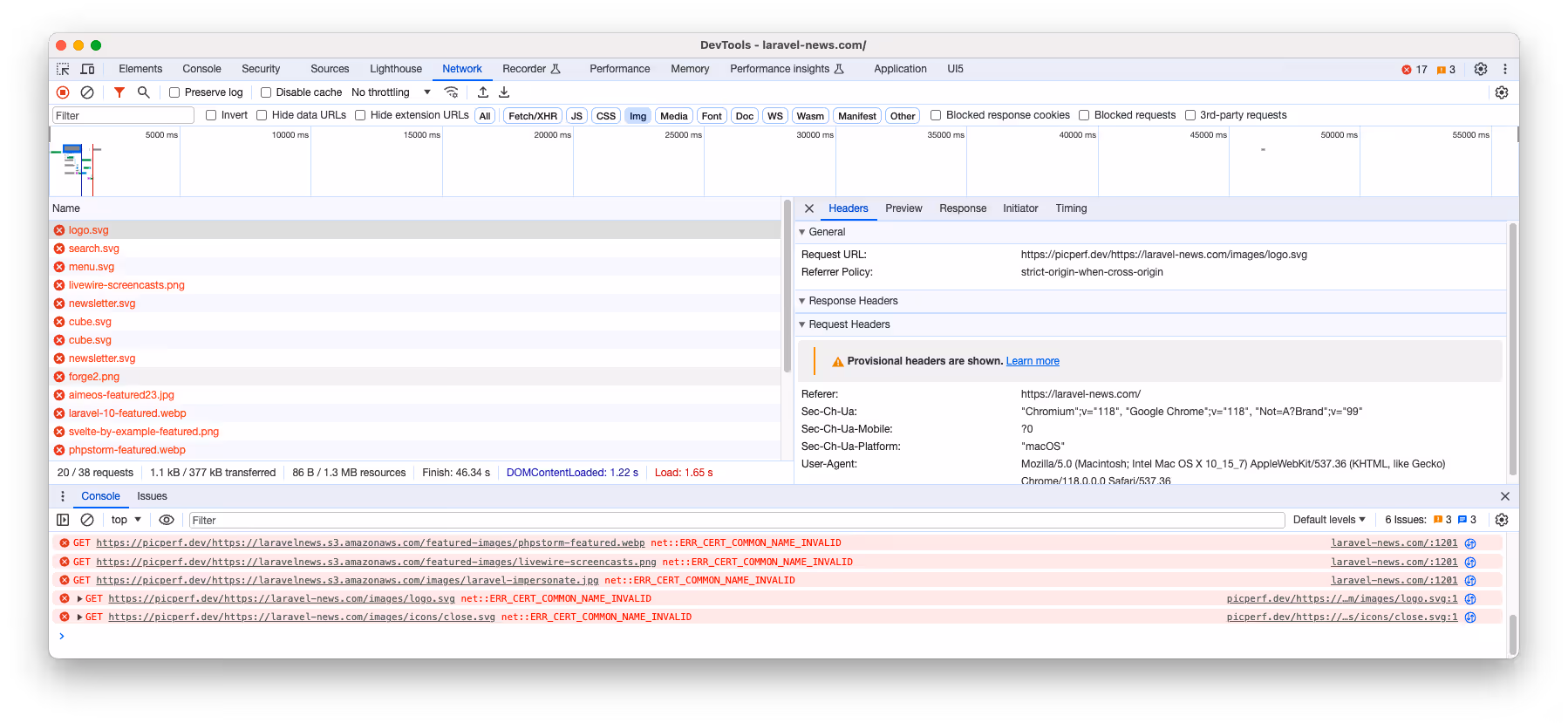Image resolution: width=1568 pixels, height=723 pixels.
Task: Click AI icon beside close.svg console error
Action: [1470, 617]
